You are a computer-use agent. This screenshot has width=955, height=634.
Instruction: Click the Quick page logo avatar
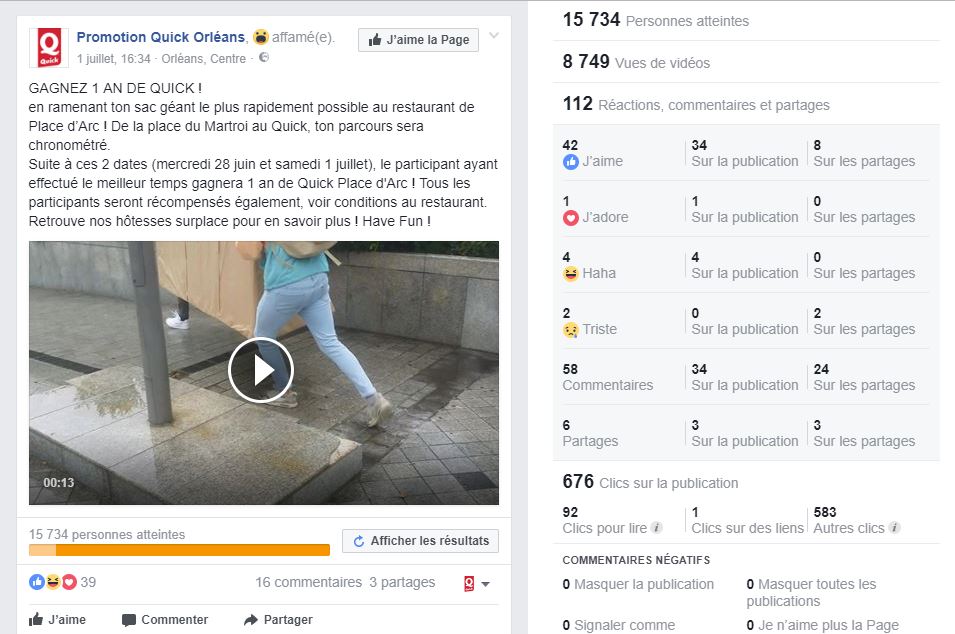[49, 48]
